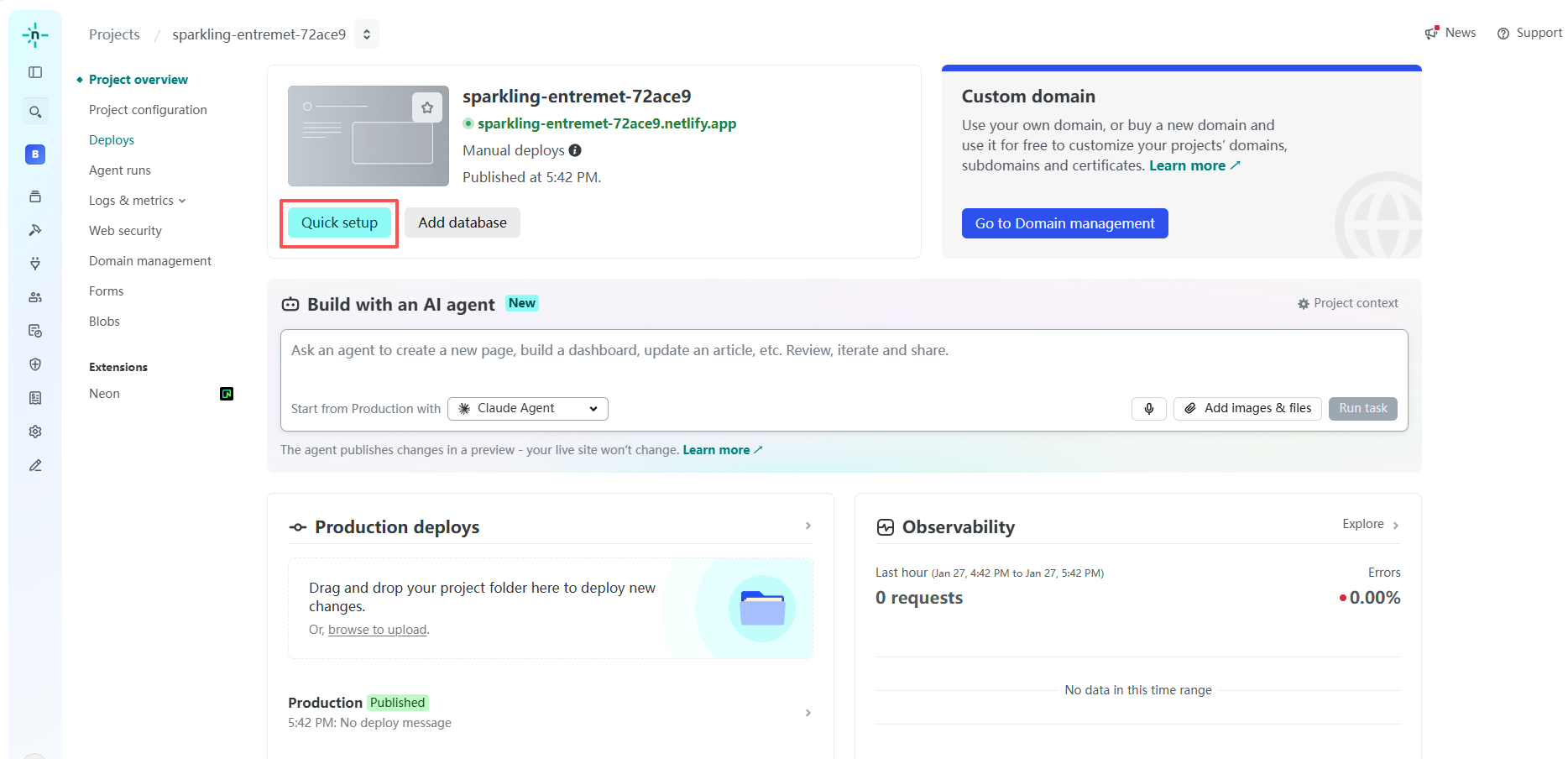The height and width of the screenshot is (759, 1568).
Task: Open Blobs page
Action: point(104,322)
